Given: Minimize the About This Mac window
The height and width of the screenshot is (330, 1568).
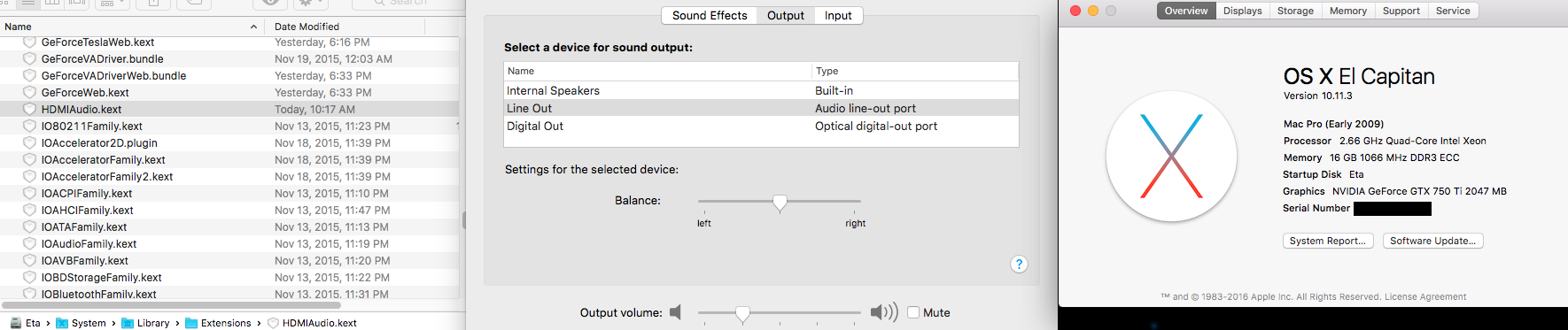Looking at the screenshot, I should (x=1093, y=11).
